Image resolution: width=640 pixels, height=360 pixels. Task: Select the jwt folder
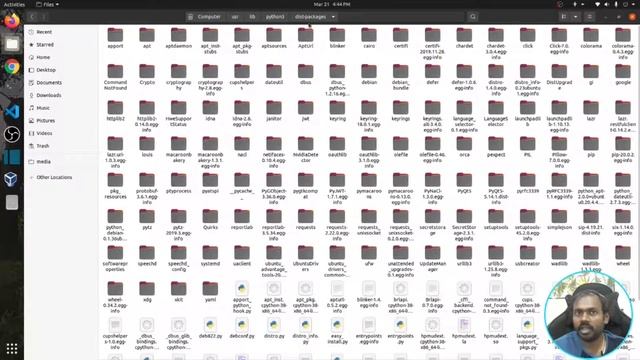click(x=305, y=111)
